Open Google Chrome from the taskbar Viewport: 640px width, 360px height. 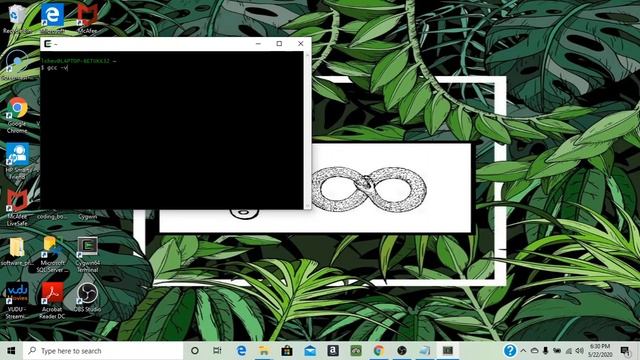click(379, 351)
